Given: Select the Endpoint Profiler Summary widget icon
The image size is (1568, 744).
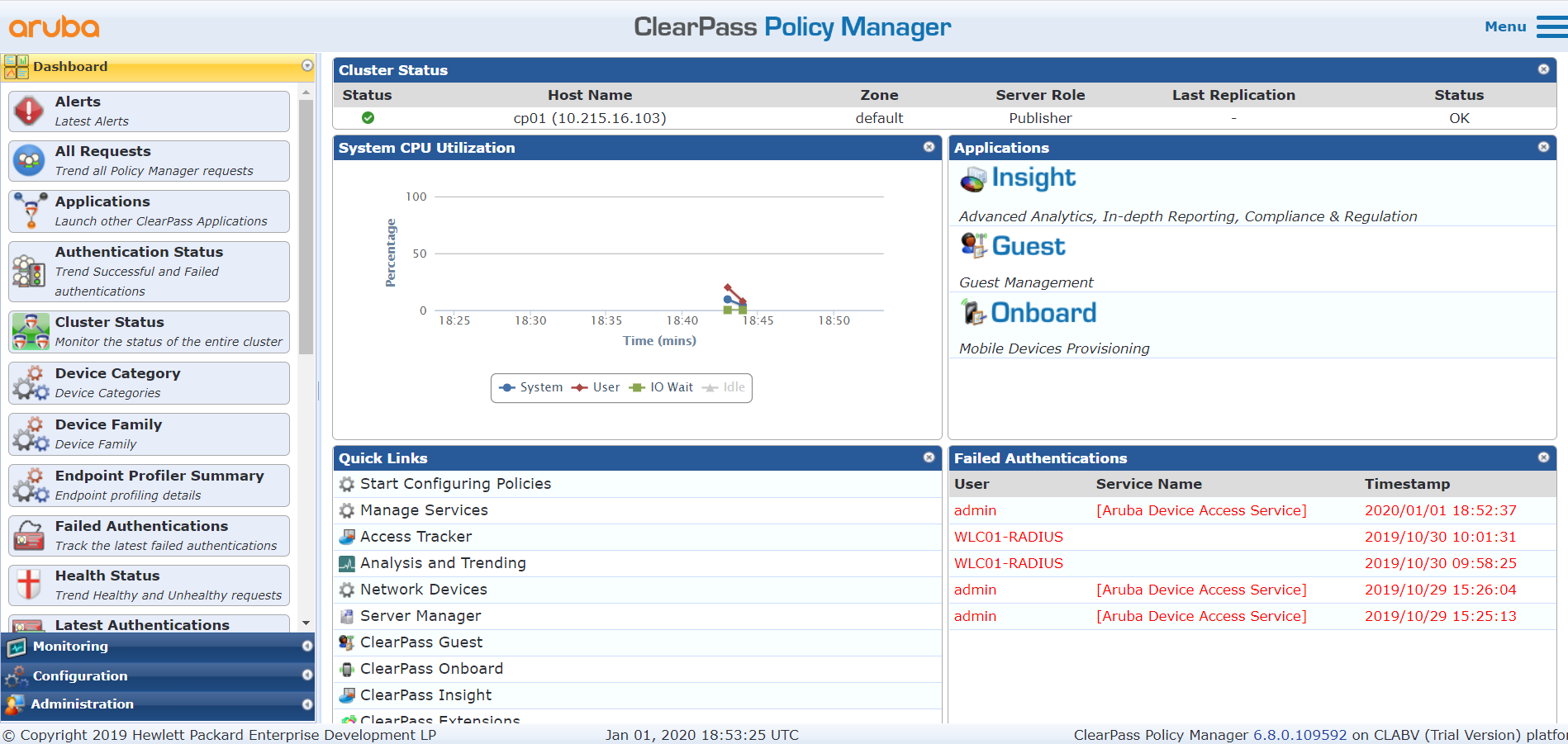Looking at the screenshot, I should [x=30, y=485].
